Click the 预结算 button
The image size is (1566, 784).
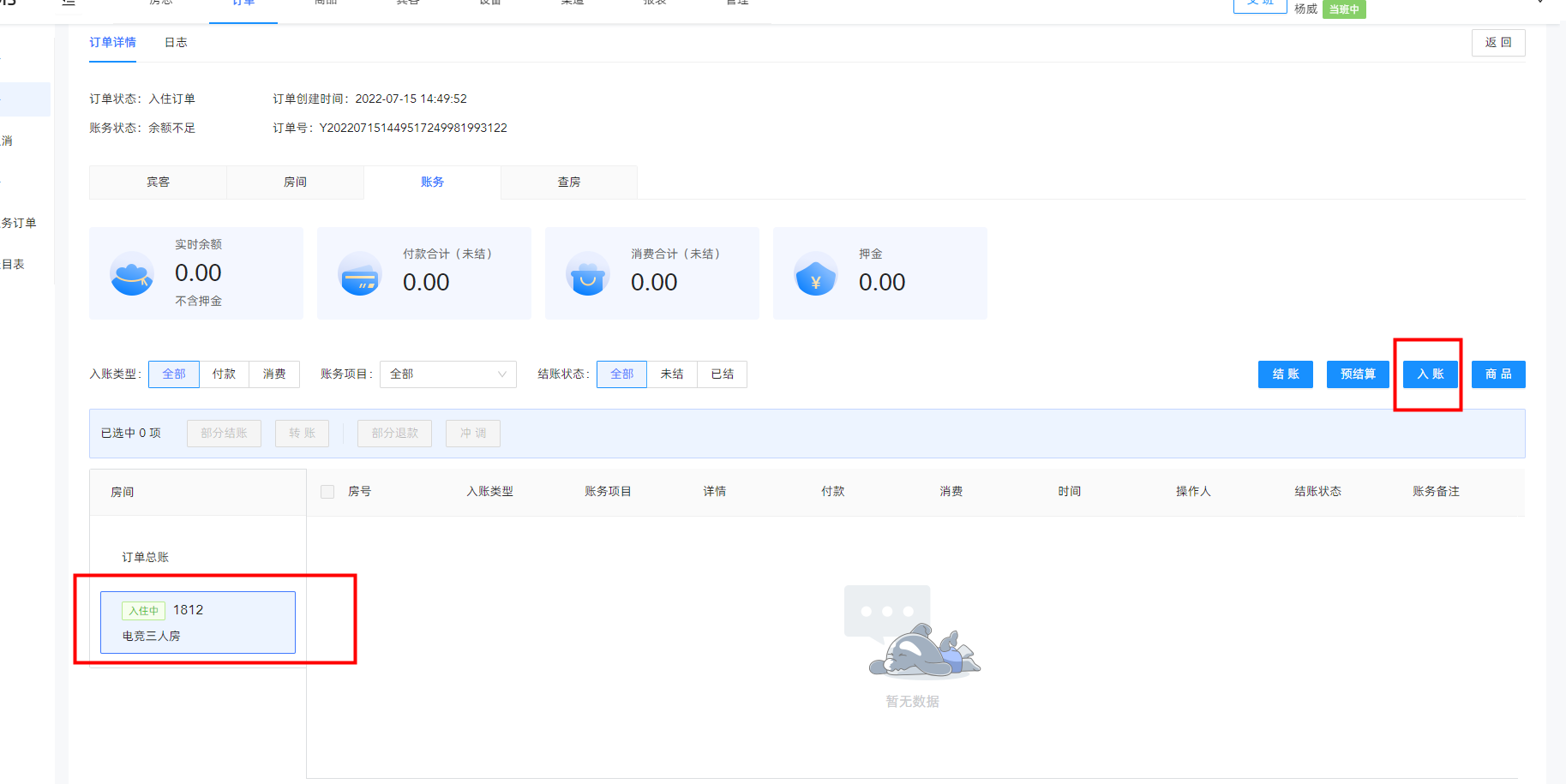coord(1358,374)
